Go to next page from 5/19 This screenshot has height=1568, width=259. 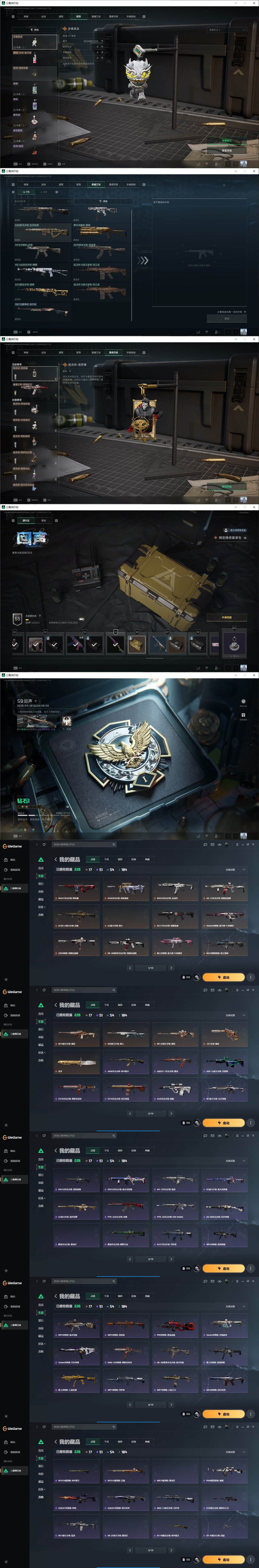(171, 1550)
